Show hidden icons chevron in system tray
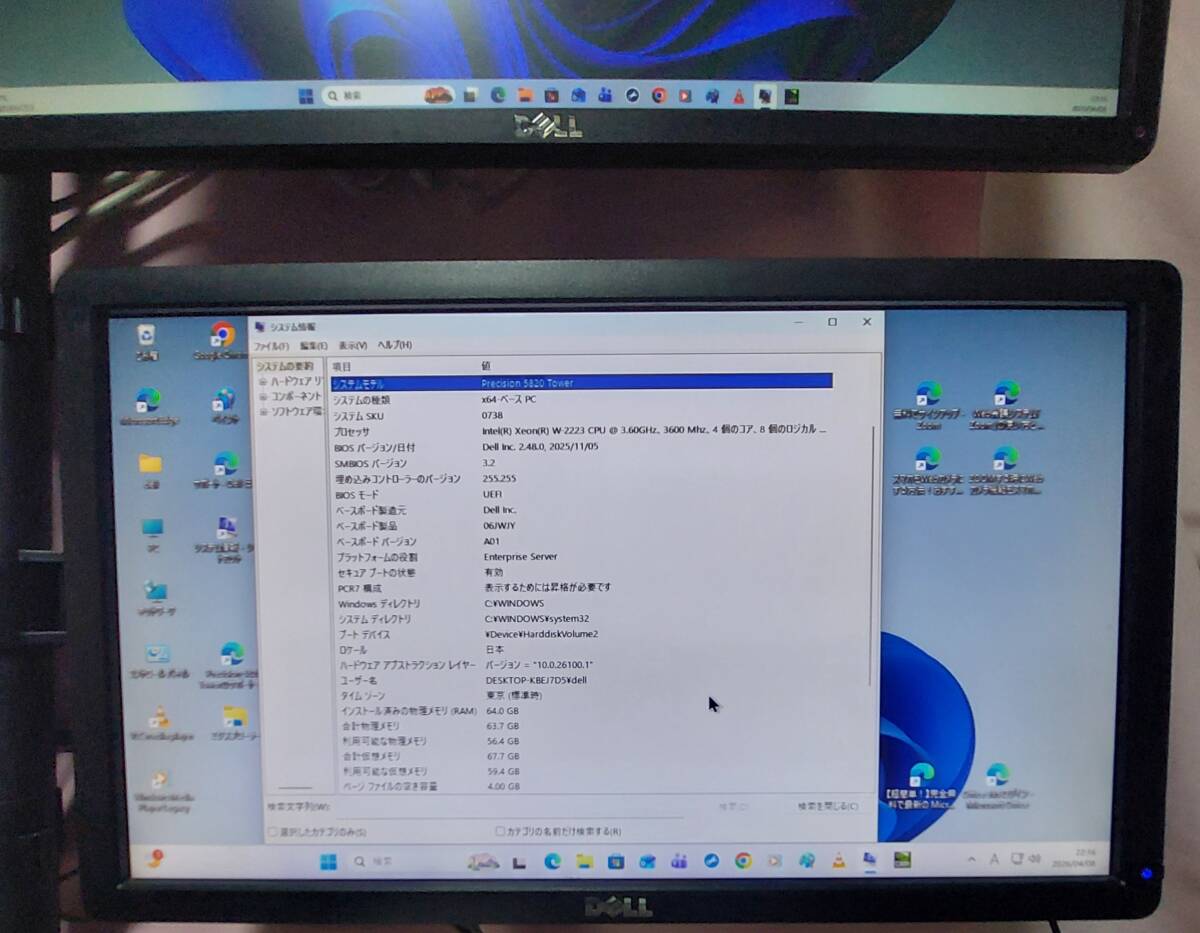1200x933 pixels. (971, 859)
